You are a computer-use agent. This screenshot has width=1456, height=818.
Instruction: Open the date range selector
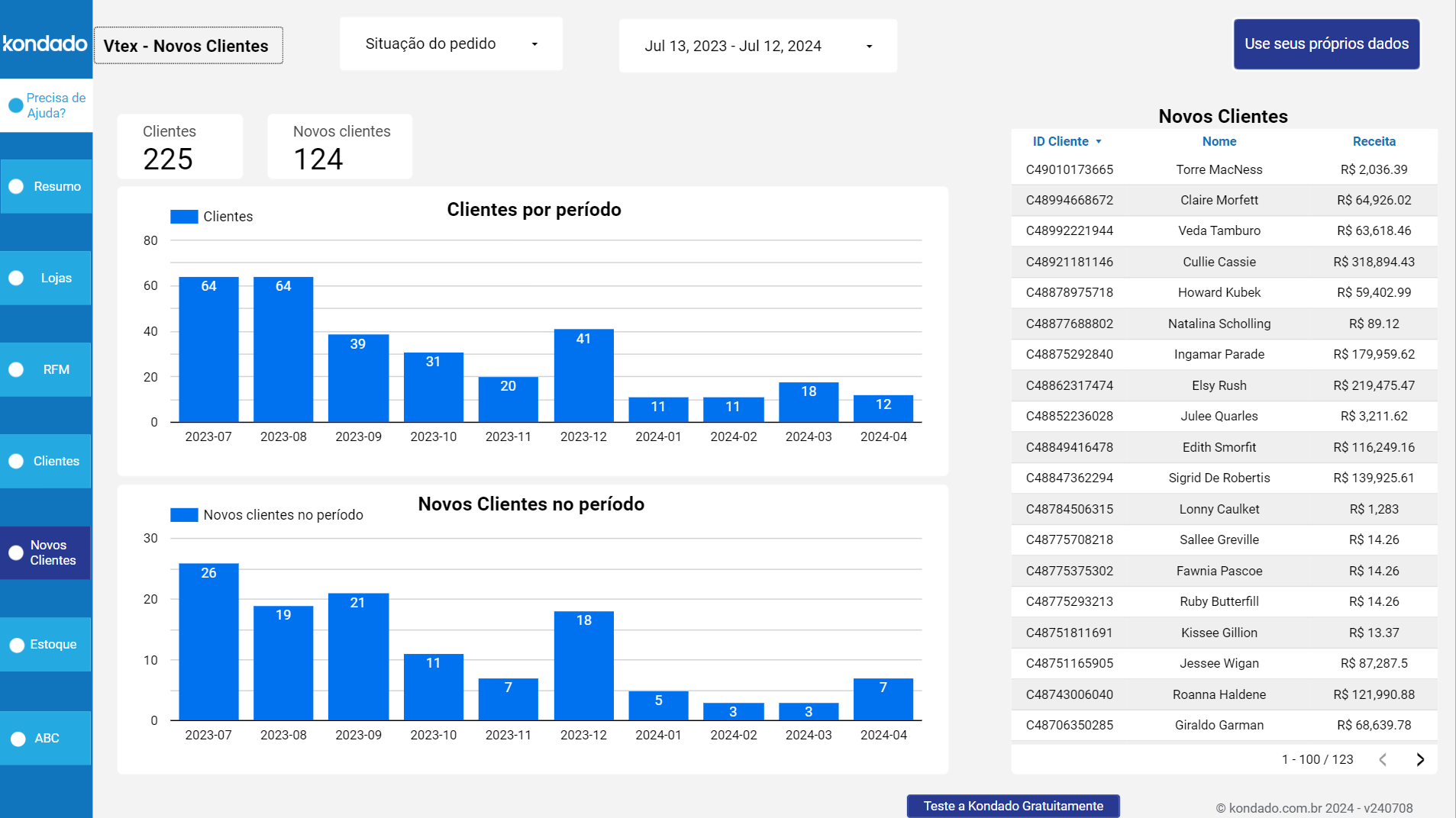(x=757, y=45)
